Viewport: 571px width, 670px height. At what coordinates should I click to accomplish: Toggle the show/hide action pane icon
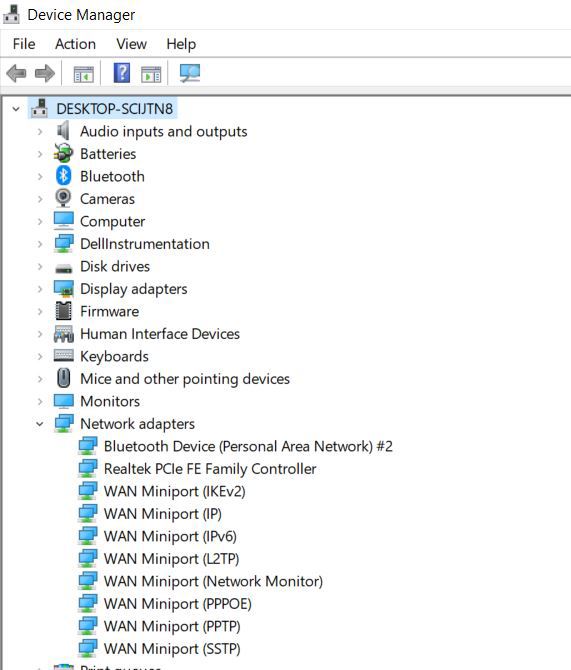pyautogui.click(x=151, y=74)
